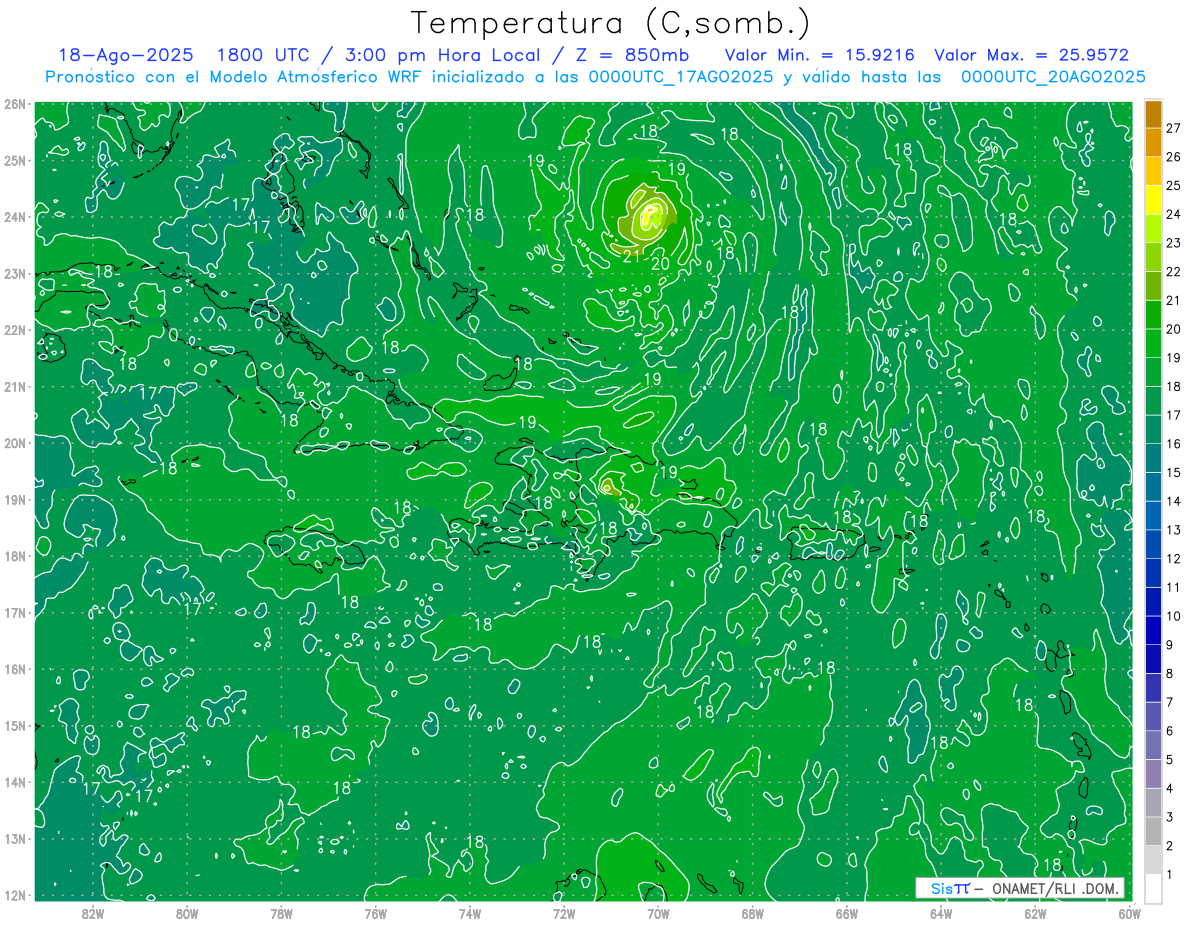Viewport: 1200px width, 927px height.
Task: Click the "20" contour label near the storm
Action: click(x=660, y=264)
